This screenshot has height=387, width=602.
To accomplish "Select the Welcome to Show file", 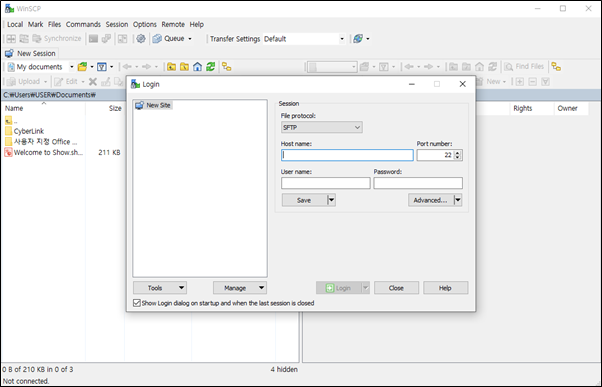I will coord(43,152).
